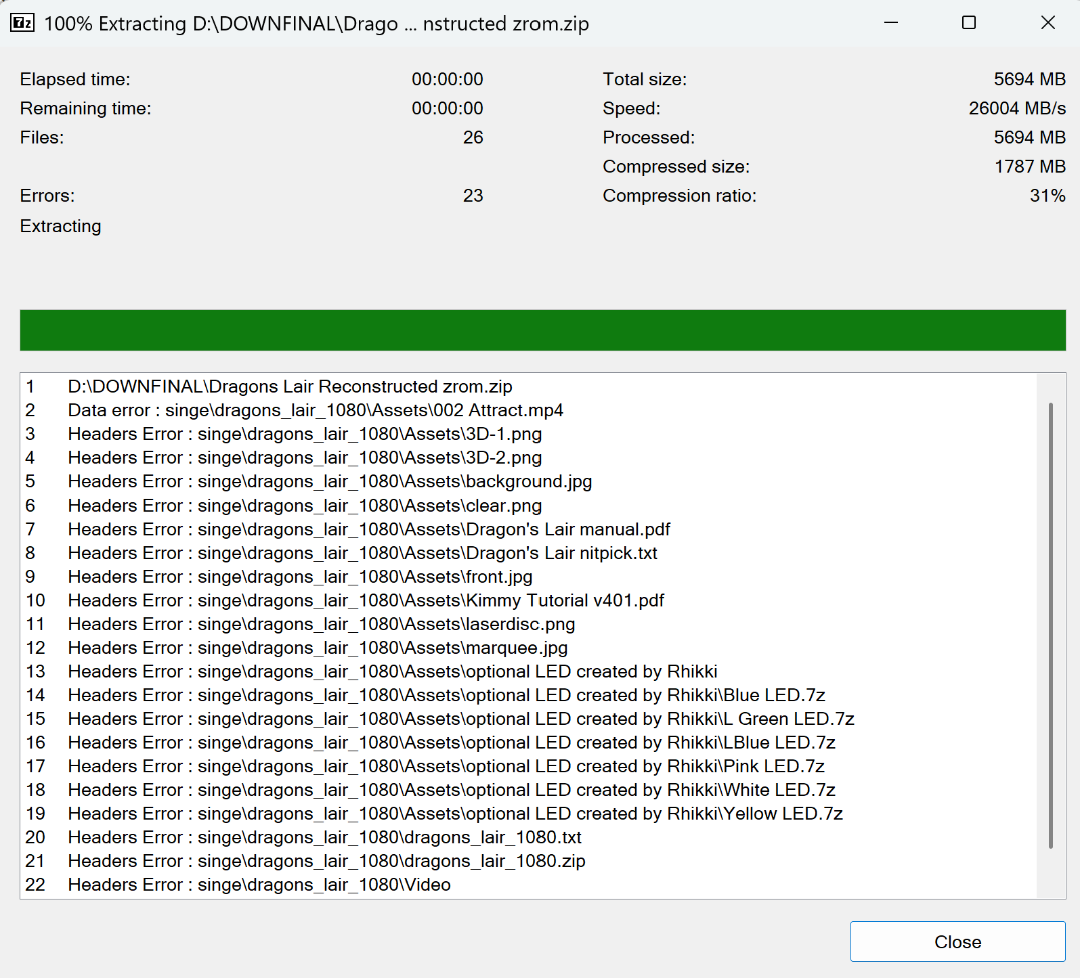
Task: Select the laserdisc.png error line
Action: pyautogui.click(x=321, y=624)
